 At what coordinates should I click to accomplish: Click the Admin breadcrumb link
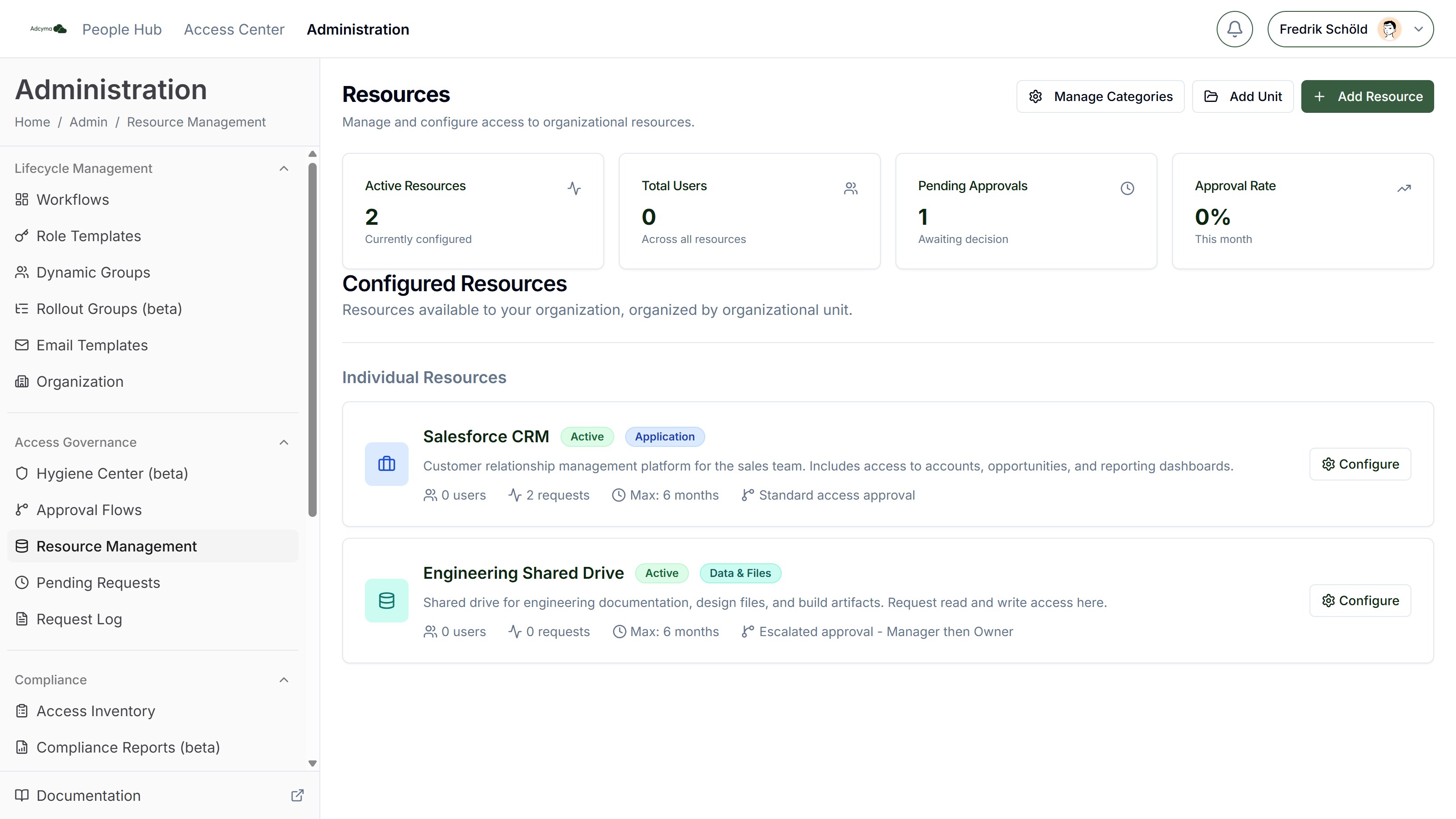click(x=88, y=122)
